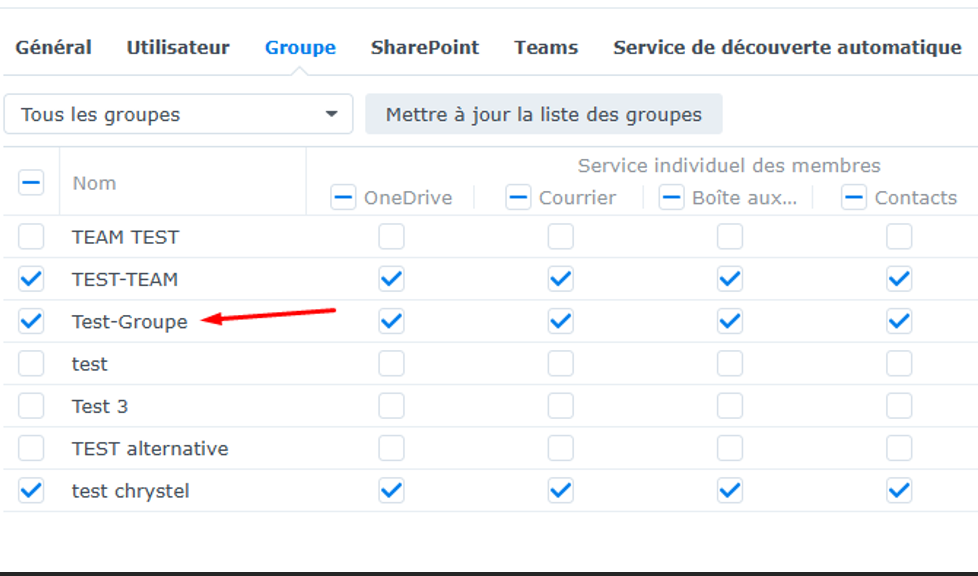Open the Service de découverte automatique tab
This screenshot has height=576, width=978.
coord(786,47)
